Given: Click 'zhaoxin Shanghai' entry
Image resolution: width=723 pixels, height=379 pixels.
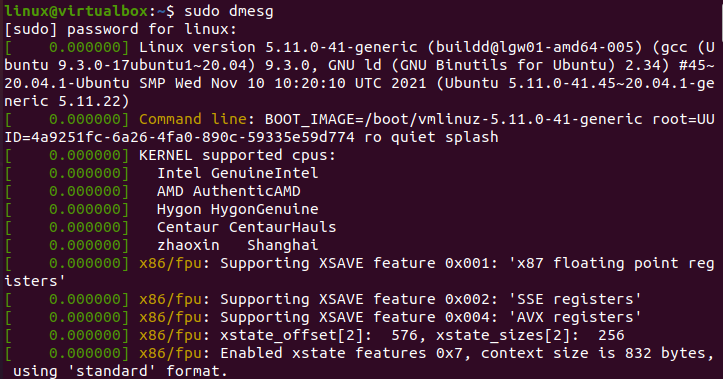Looking at the screenshot, I should (237, 245).
